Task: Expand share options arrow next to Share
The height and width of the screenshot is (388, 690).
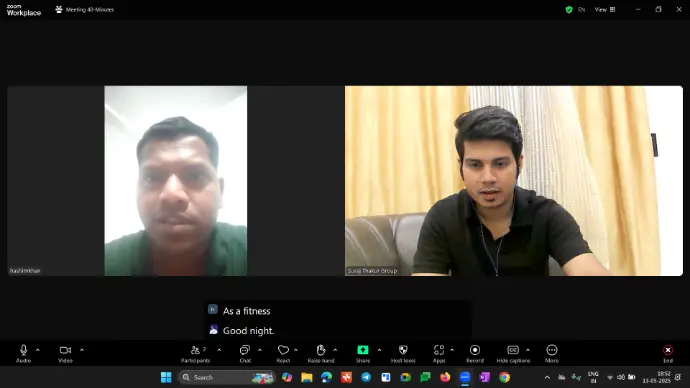Action: (x=379, y=350)
